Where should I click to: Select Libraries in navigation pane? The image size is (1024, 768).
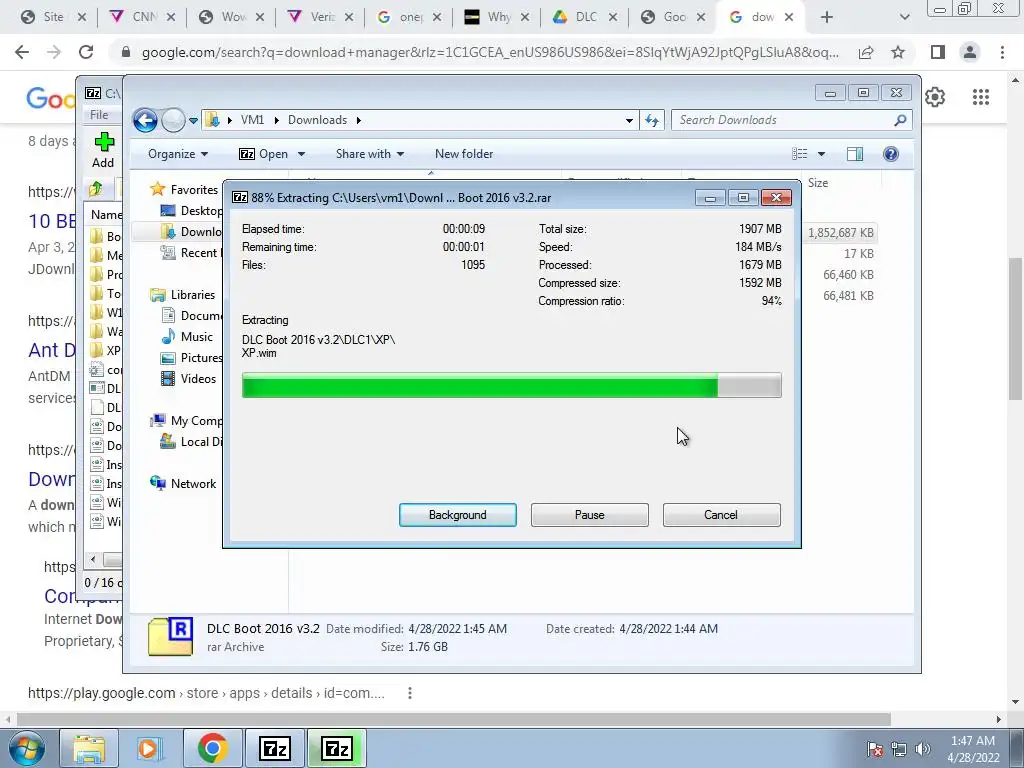[x=184, y=295]
